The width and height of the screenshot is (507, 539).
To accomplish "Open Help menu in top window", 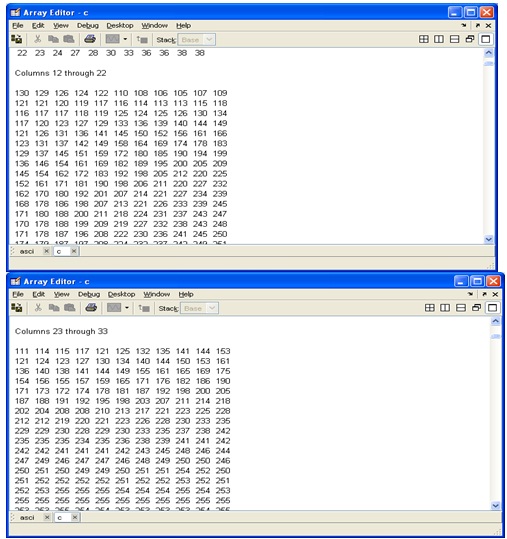I will coord(183,25).
